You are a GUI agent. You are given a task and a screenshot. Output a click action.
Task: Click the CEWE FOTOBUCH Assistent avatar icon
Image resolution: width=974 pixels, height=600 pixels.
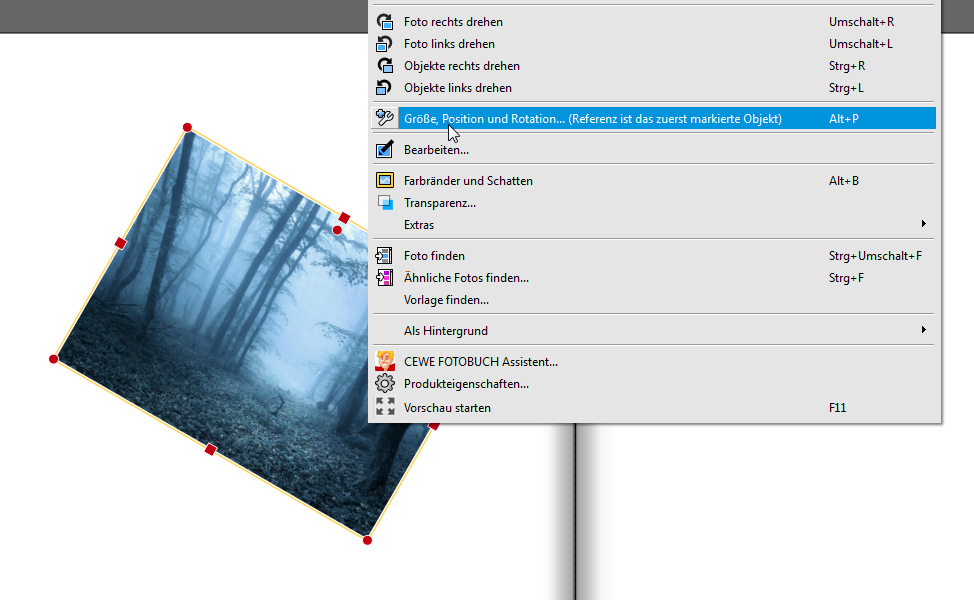385,361
